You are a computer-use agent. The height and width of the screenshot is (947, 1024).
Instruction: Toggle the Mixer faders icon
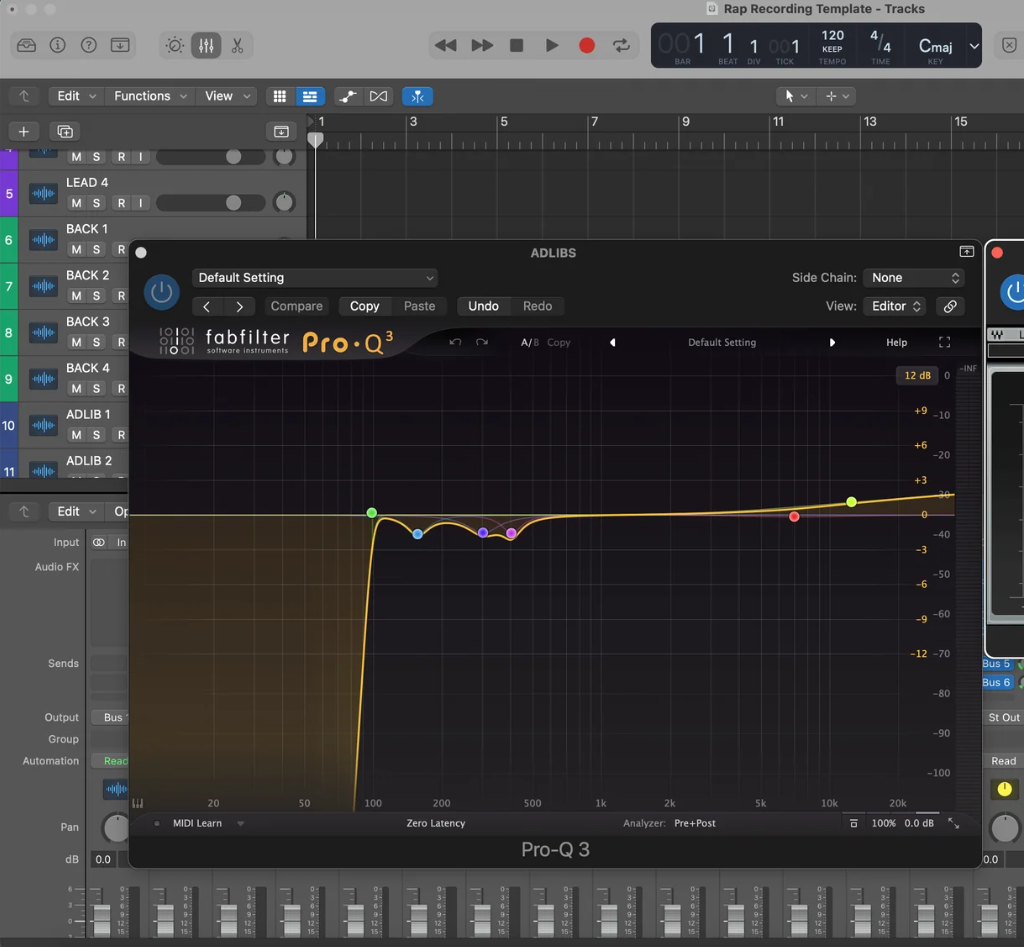point(206,45)
